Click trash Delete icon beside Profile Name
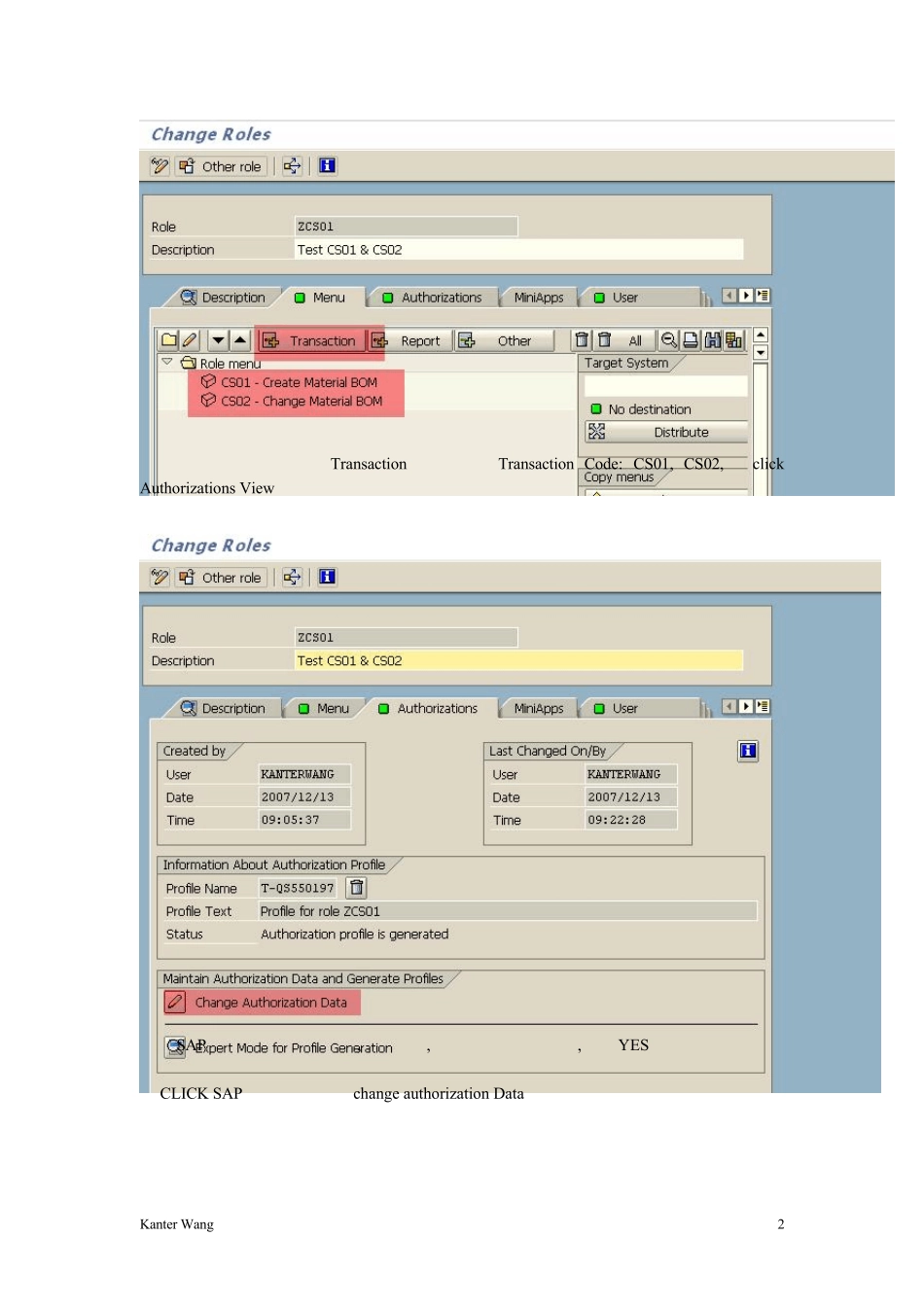The height and width of the screenshot is (1307, 924). coord(357,888)
